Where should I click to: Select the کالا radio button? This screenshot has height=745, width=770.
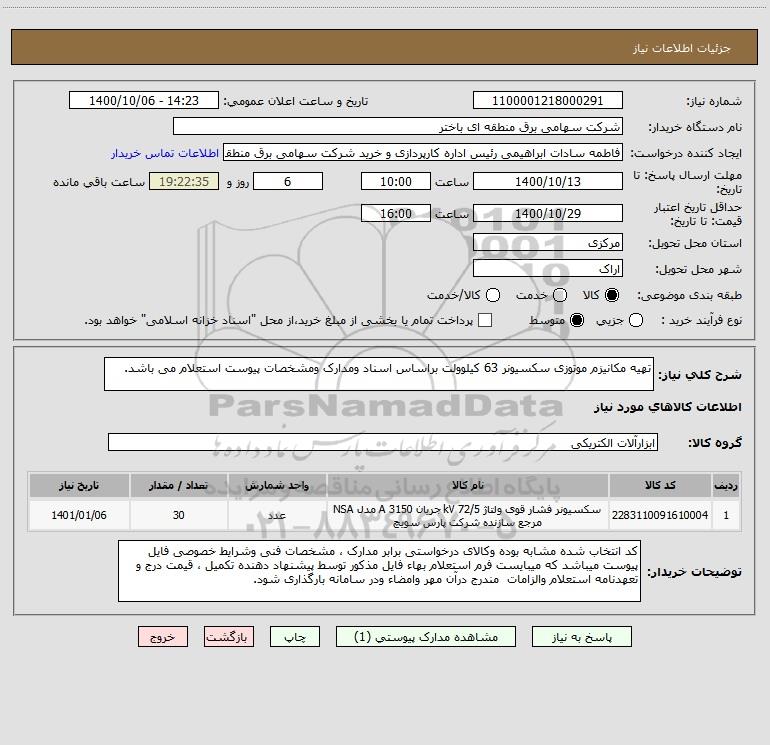pos(611,295)
